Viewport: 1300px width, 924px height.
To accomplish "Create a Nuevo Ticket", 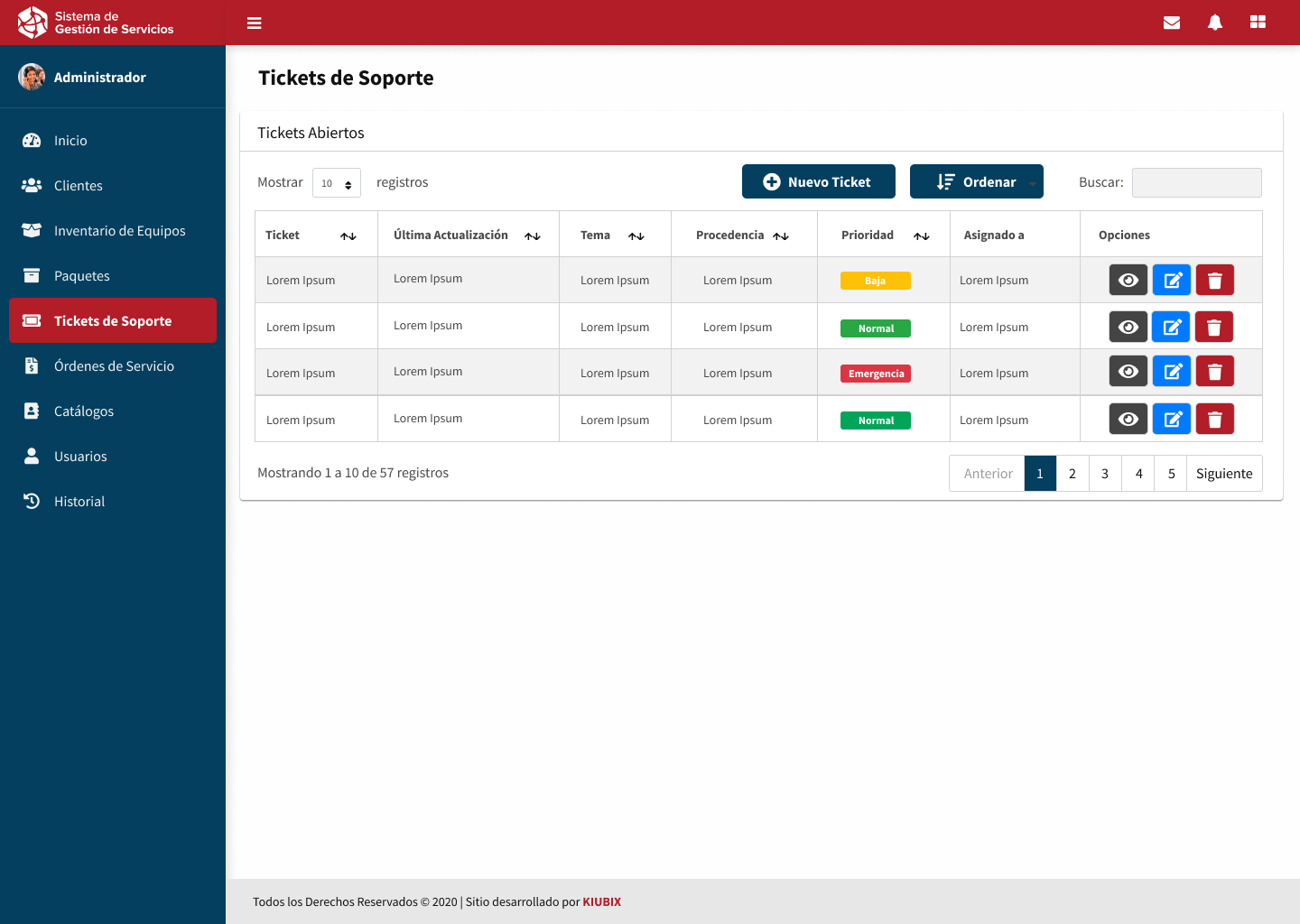I will click(818, 181).
